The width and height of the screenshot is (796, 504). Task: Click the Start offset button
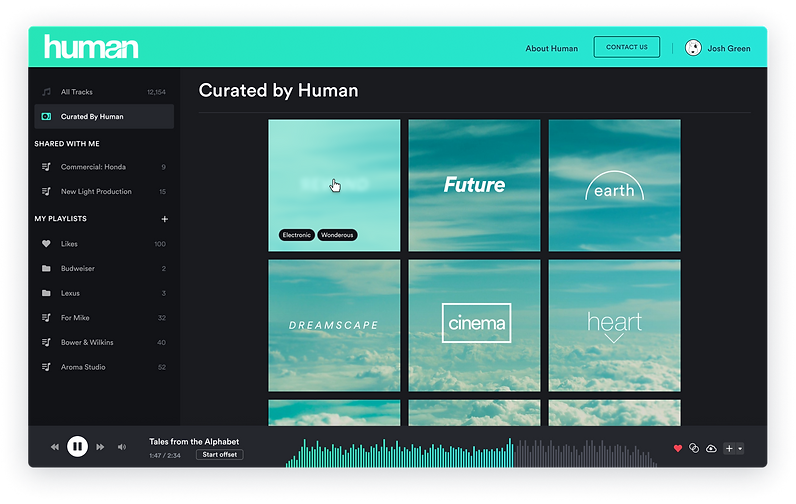coord(220,455)
